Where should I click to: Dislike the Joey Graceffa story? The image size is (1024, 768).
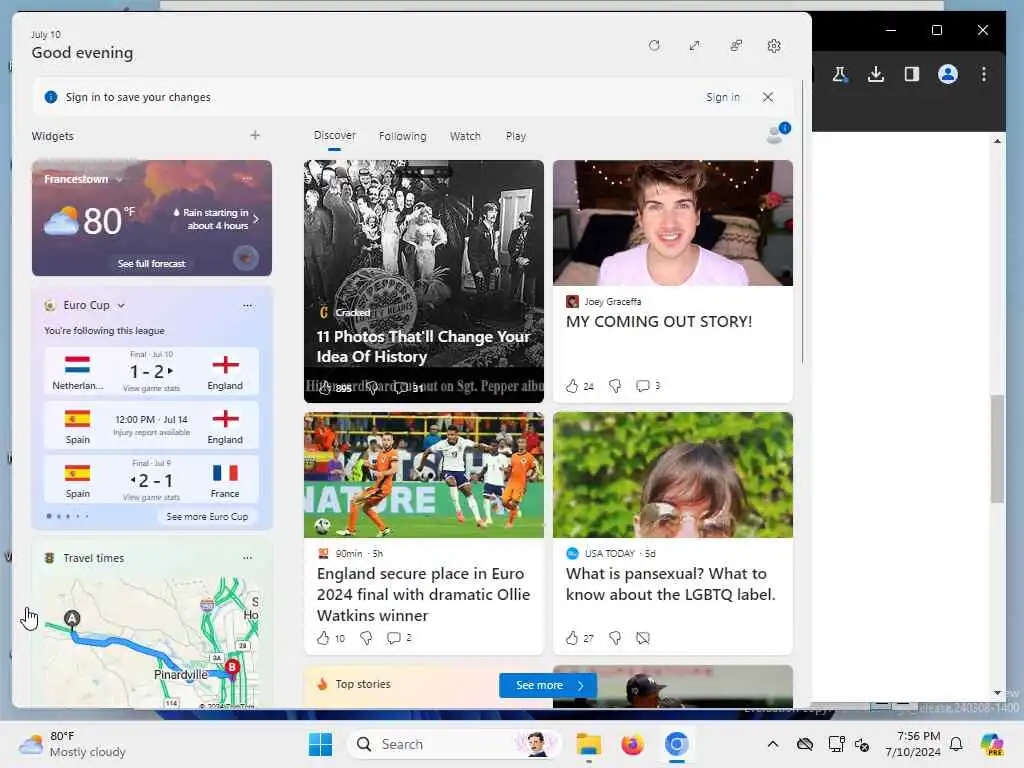[615, 386]
